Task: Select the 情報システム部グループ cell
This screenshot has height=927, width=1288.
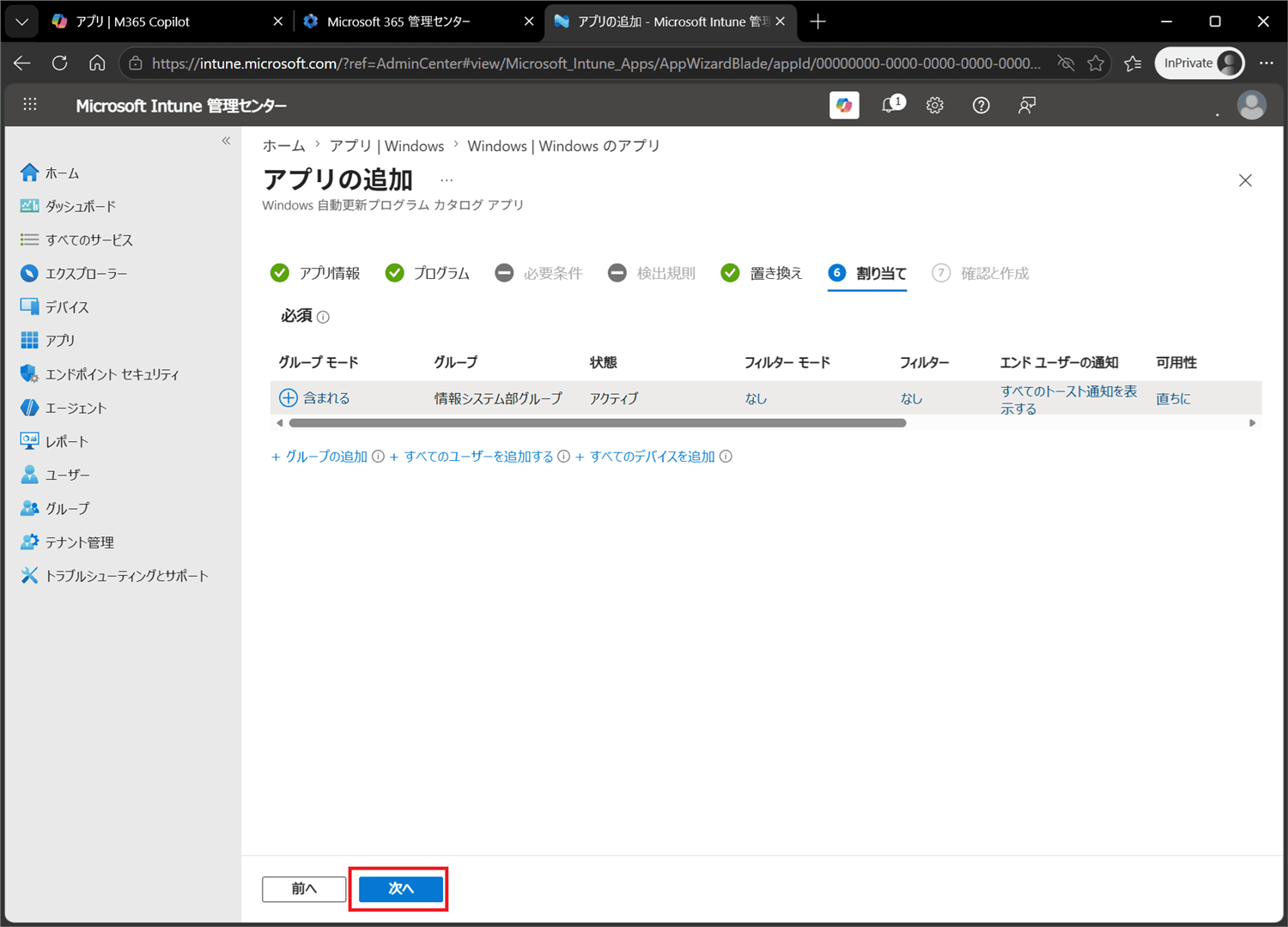Action: click(498, 398)
